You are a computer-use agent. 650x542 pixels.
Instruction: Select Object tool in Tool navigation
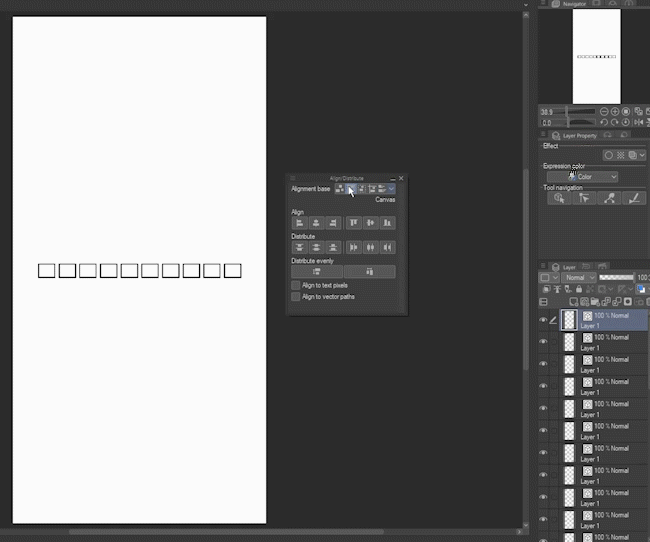(559, 198)
